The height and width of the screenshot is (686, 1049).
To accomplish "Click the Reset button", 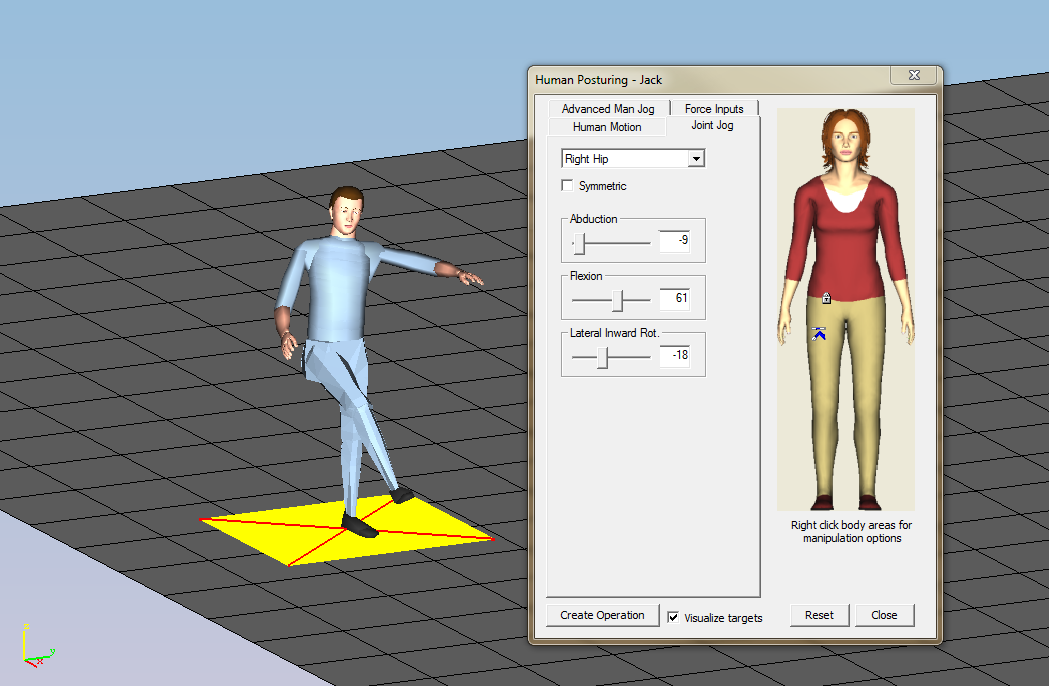I will 820,615.
